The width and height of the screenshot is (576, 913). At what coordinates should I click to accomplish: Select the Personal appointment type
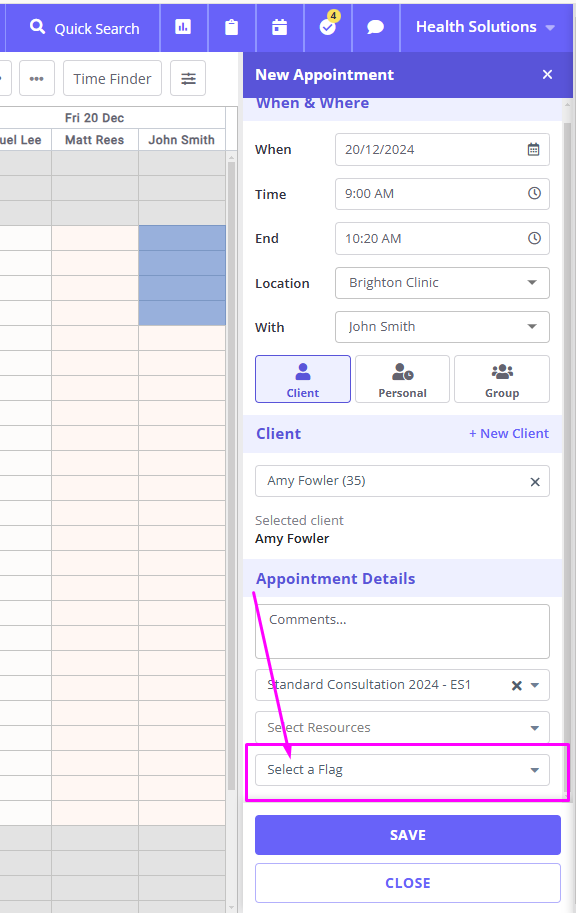tap(402, 379)
